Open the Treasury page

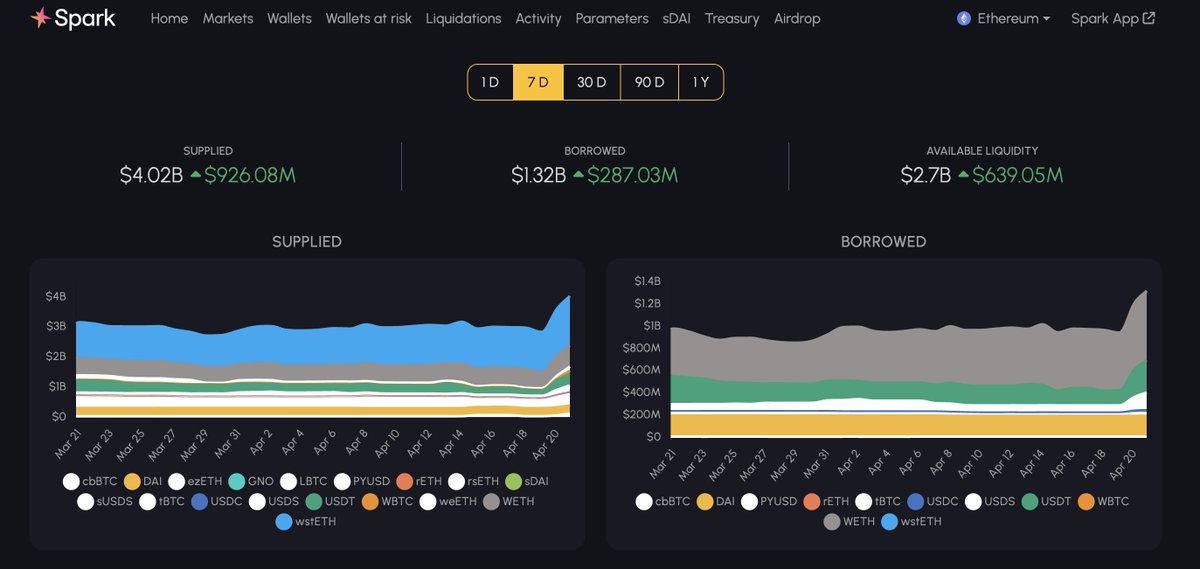pos(732,18)
